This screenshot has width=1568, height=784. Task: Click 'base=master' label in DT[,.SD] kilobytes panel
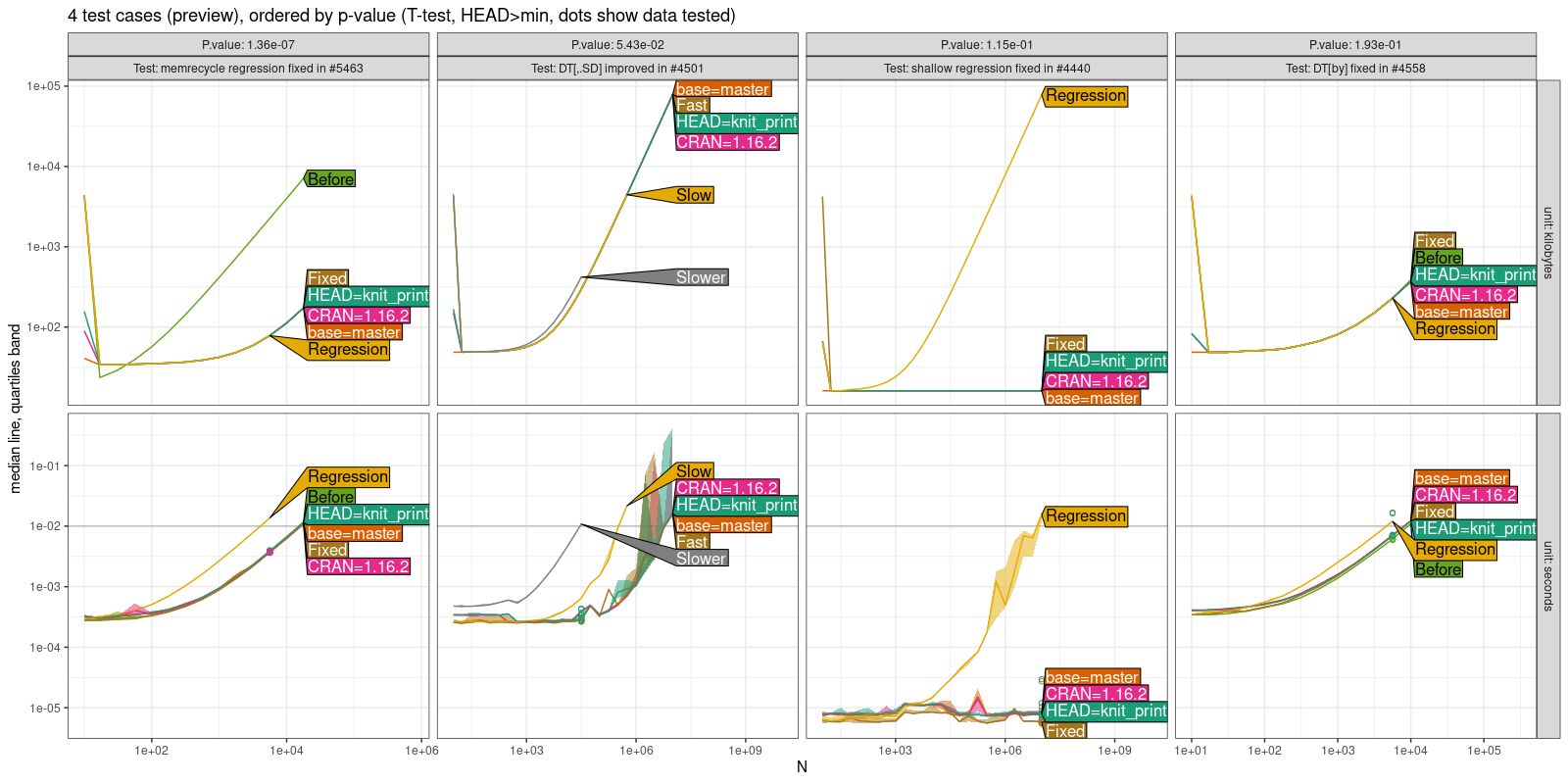click(723, 89)
